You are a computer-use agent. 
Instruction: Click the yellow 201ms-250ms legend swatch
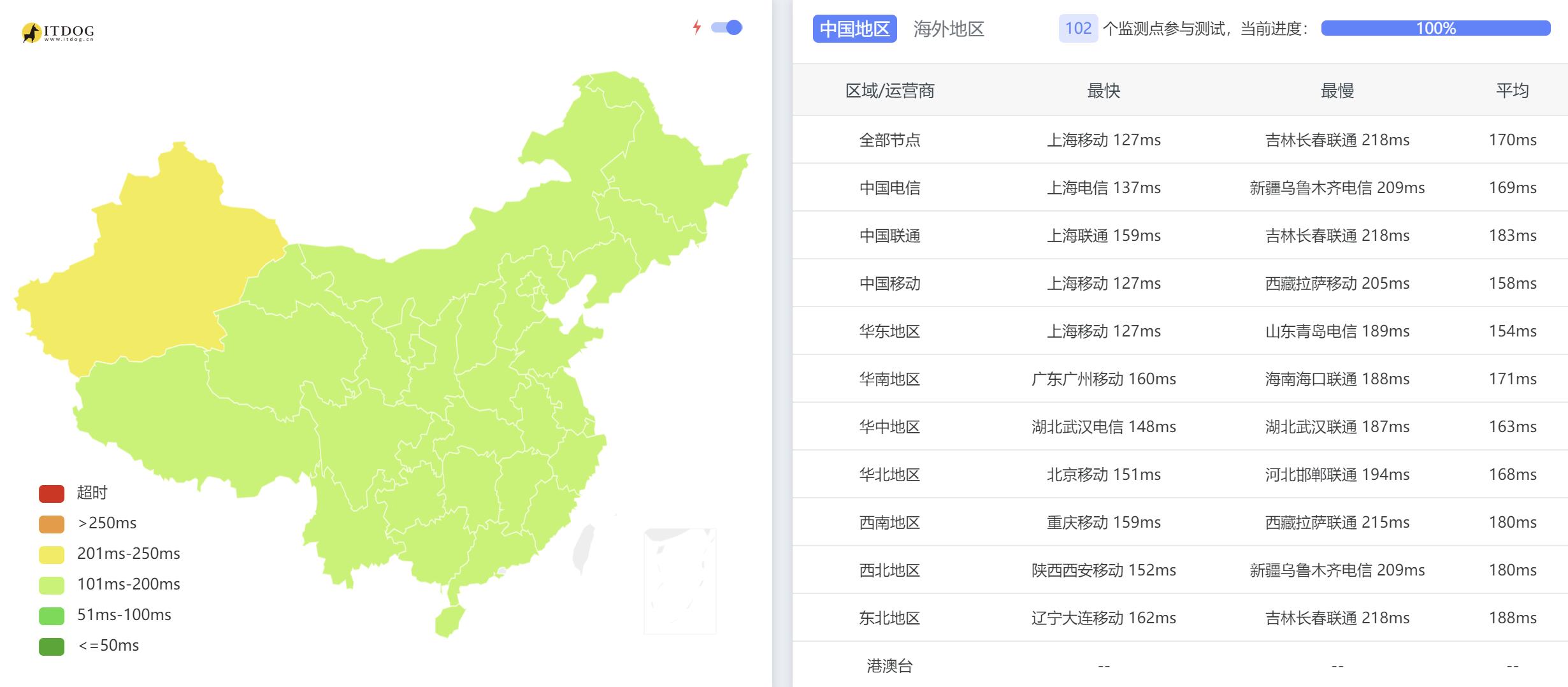52,554
